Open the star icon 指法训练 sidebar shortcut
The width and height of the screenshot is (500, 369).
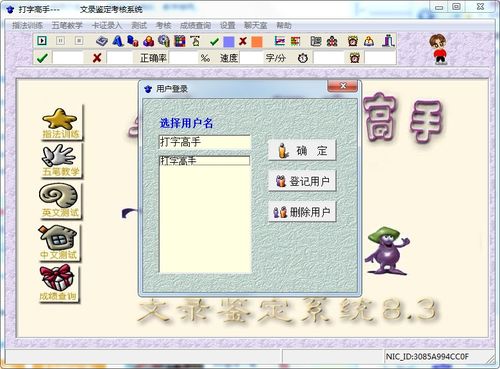click(x=61, y=123)
